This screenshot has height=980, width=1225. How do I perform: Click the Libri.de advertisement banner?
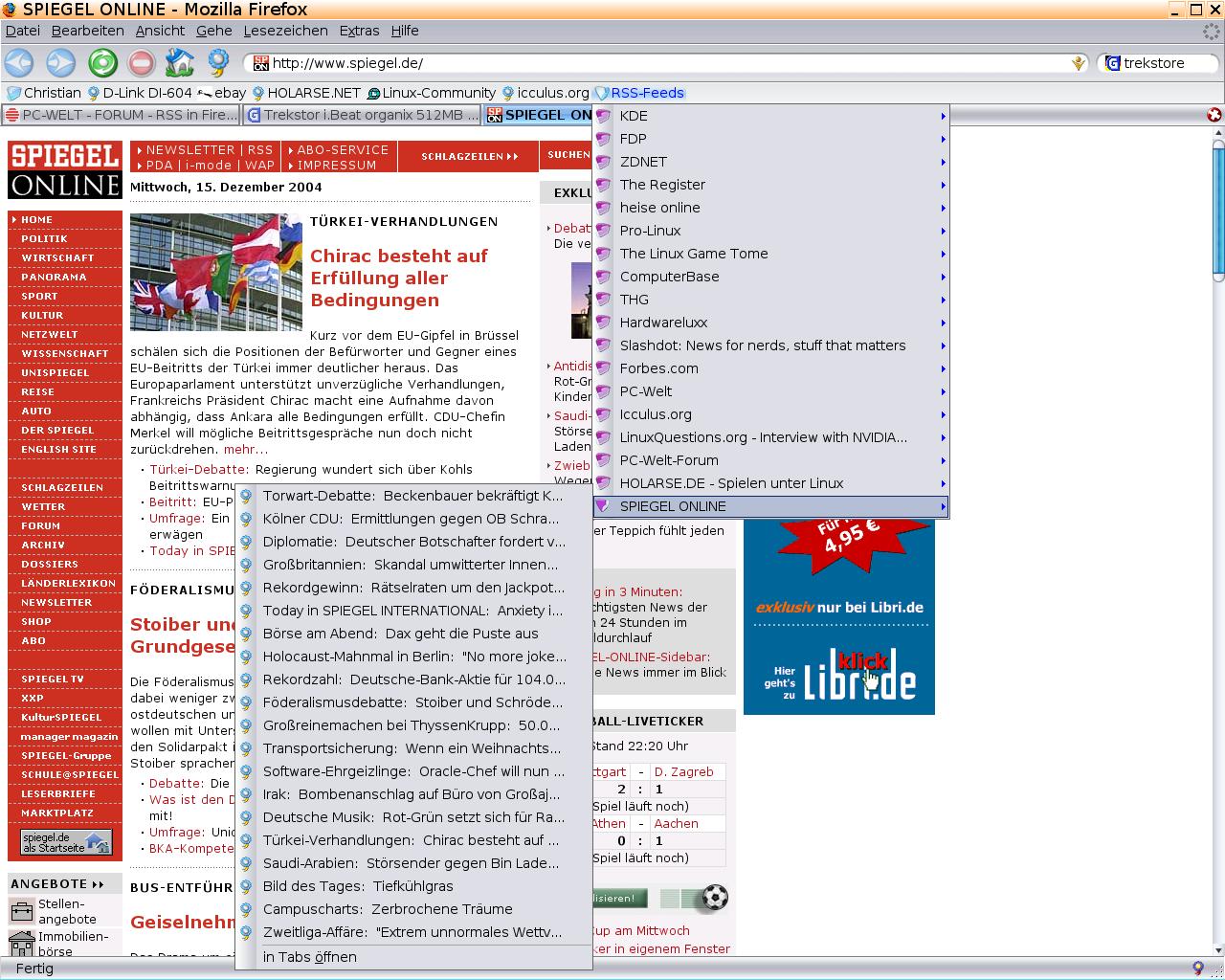(x=839, y=617)
